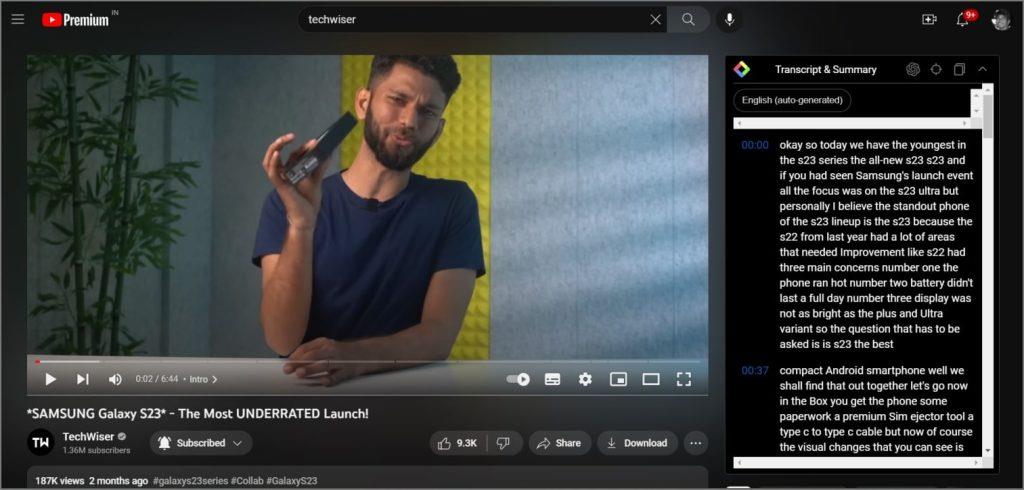The height and width of the screenshot is (490, 1024).
Task: Open the TechWiser channel name link
Action: (88, 436)
